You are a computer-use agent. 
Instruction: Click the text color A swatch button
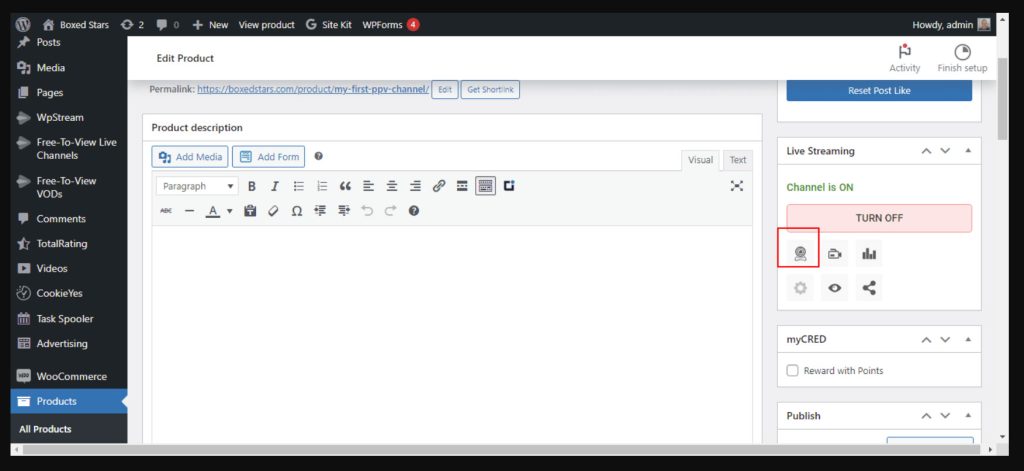[x=213, y=211]
